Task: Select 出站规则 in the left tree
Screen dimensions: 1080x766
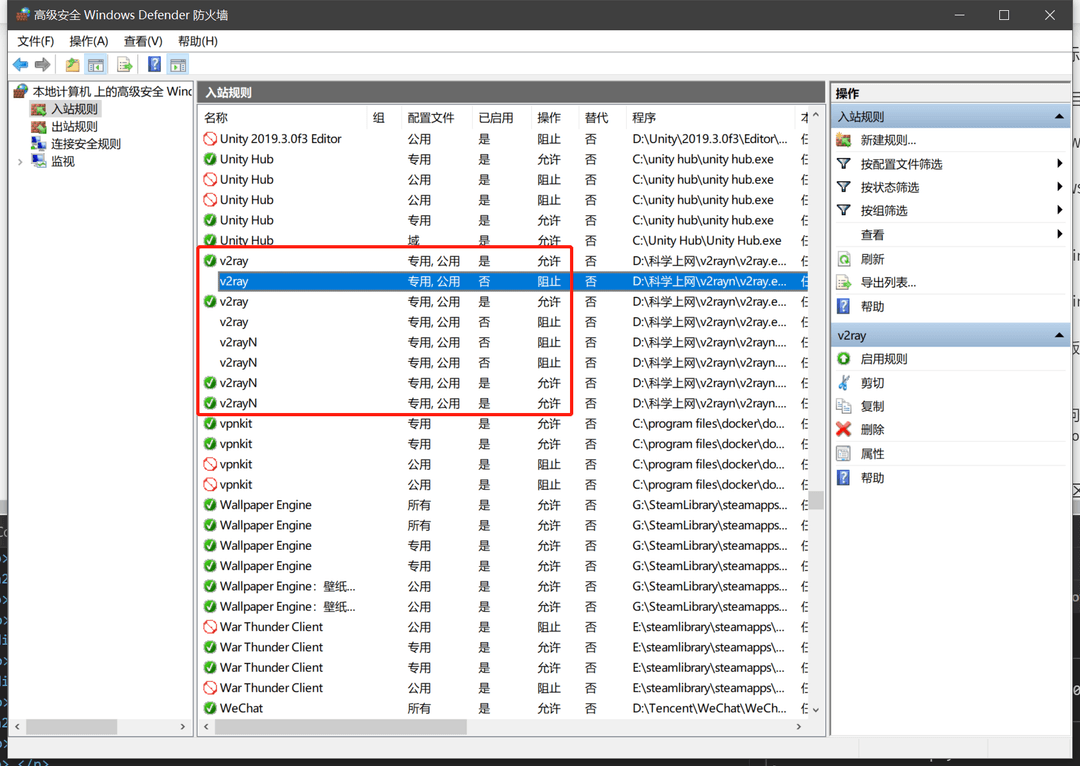Action: 74,127
